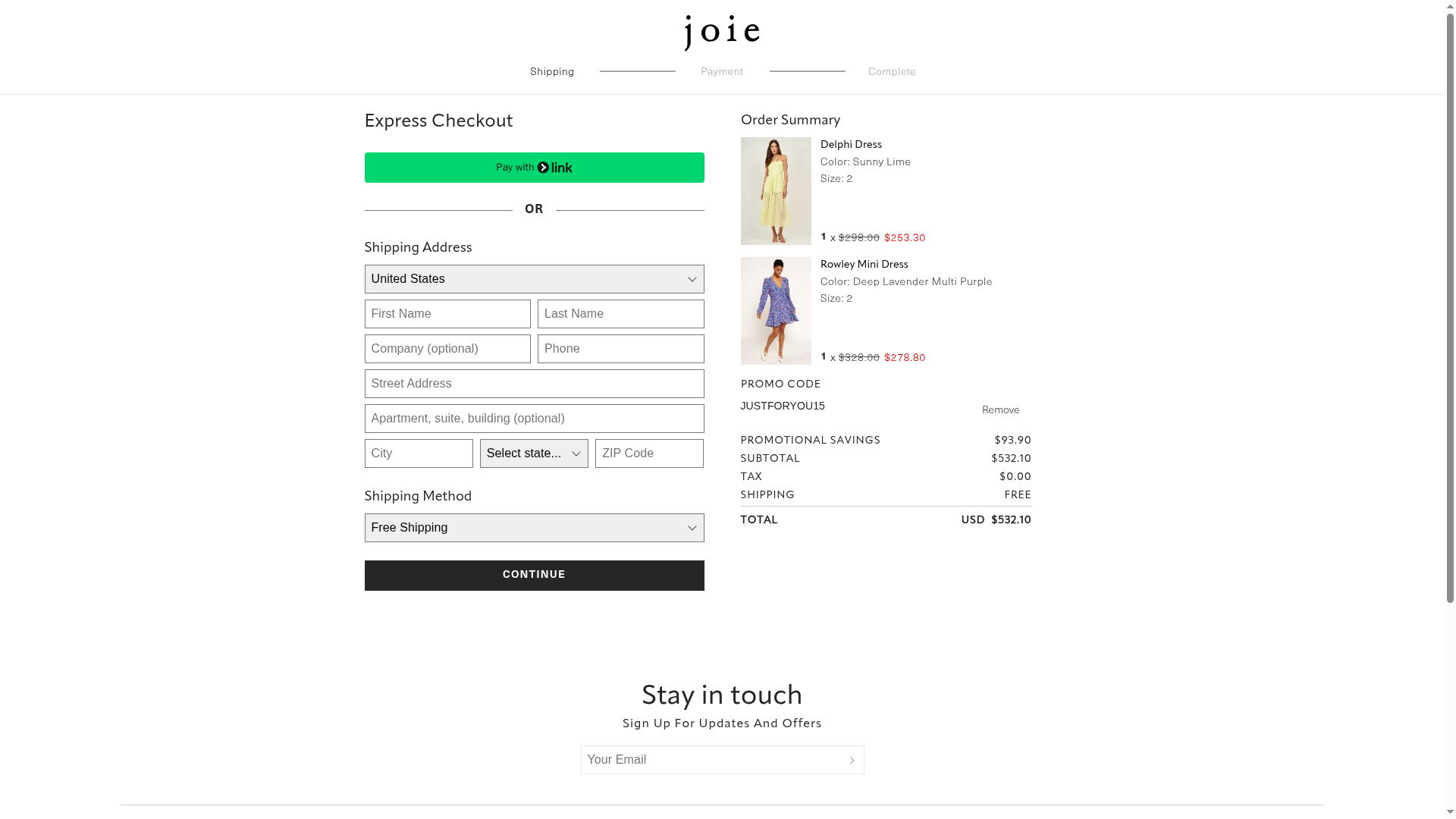Remove the JUSTFORYOU15 promo code

(x=1000, y=410)
